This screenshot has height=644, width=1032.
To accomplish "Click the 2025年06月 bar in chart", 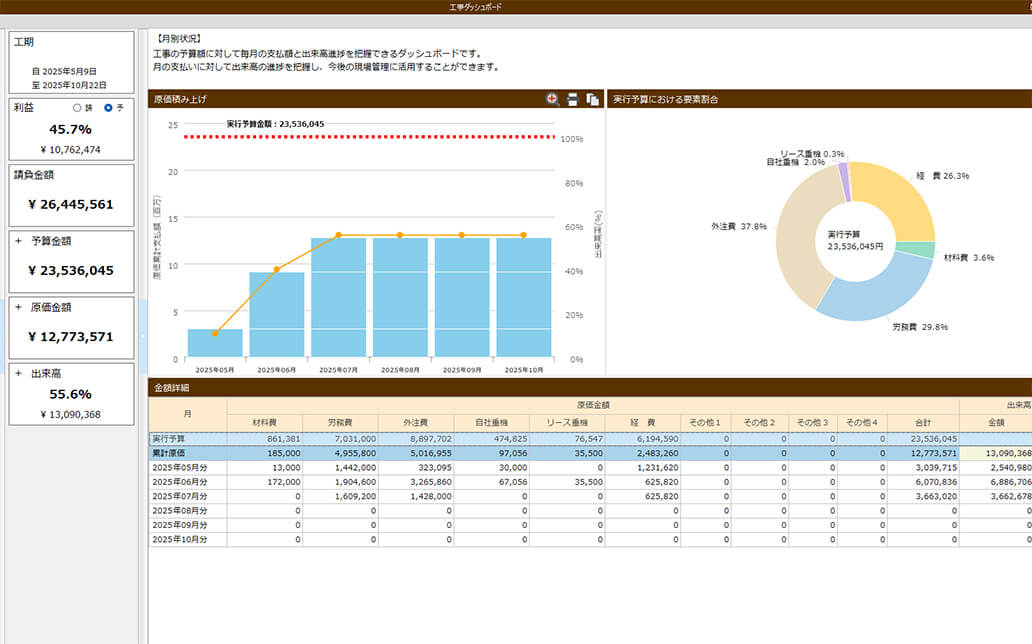I will tap(277, 314).
